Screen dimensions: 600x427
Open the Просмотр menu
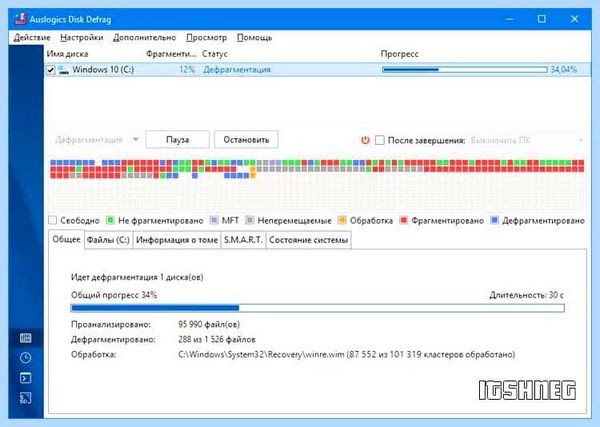click(x=206, y=37)
